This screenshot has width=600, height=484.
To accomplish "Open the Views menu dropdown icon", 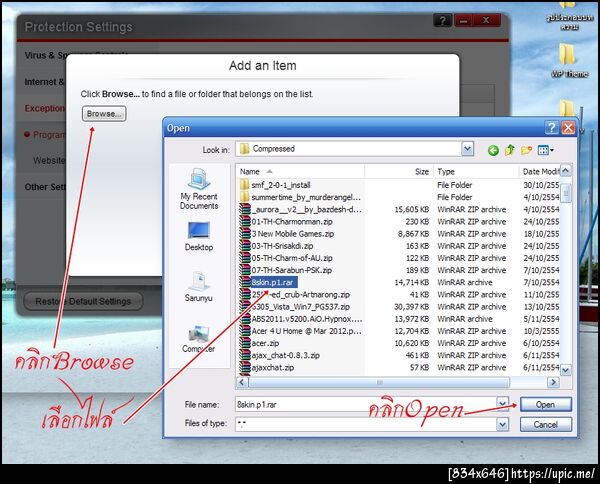I will click(x=545, y=150).
